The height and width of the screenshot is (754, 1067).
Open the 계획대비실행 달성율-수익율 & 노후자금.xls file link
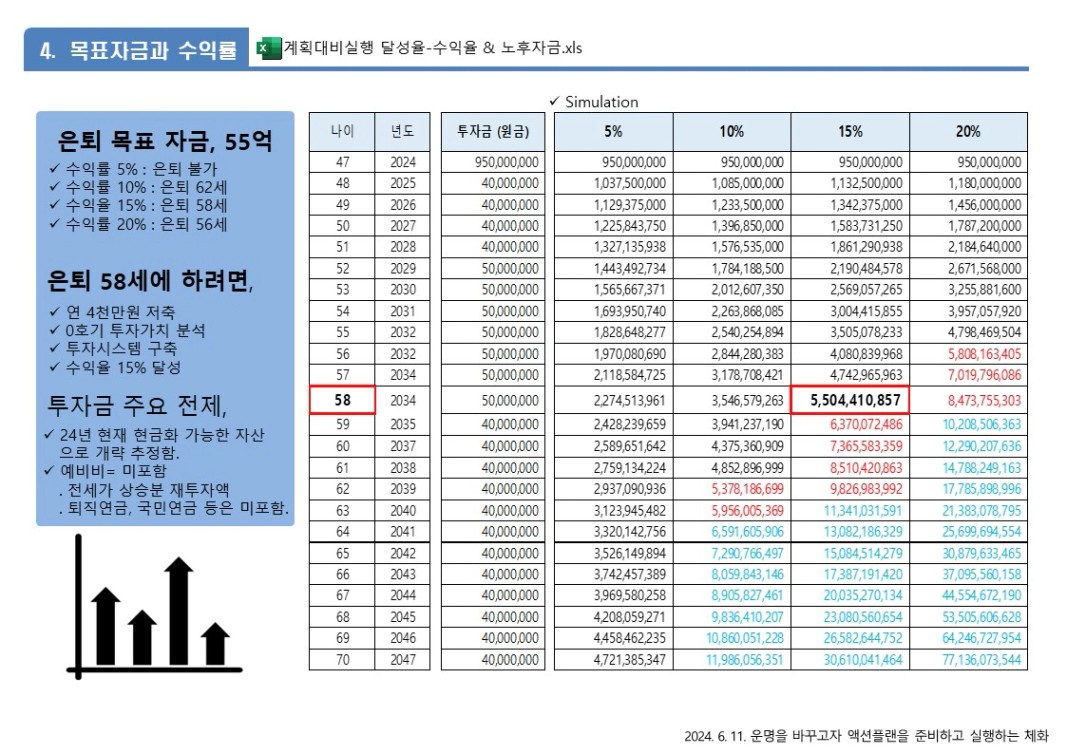click(433, 48)
